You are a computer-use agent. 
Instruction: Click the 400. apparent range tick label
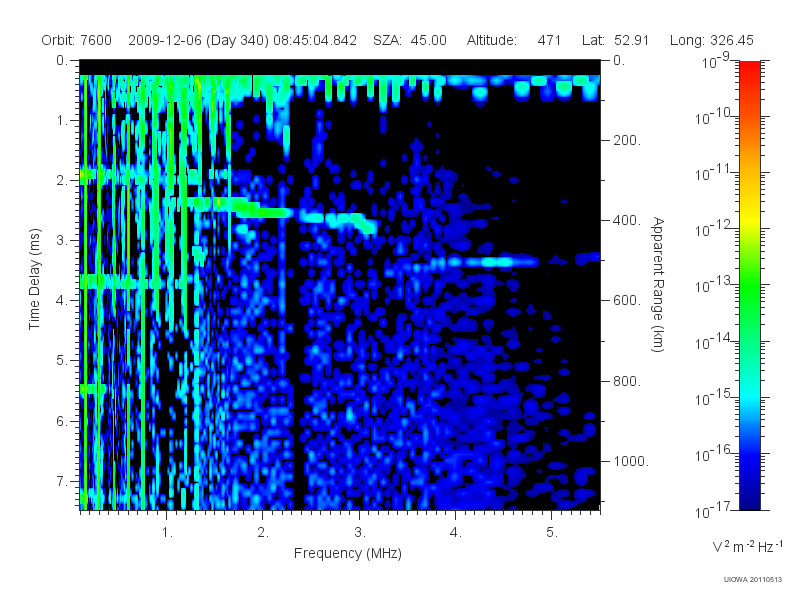click(627, 220)
